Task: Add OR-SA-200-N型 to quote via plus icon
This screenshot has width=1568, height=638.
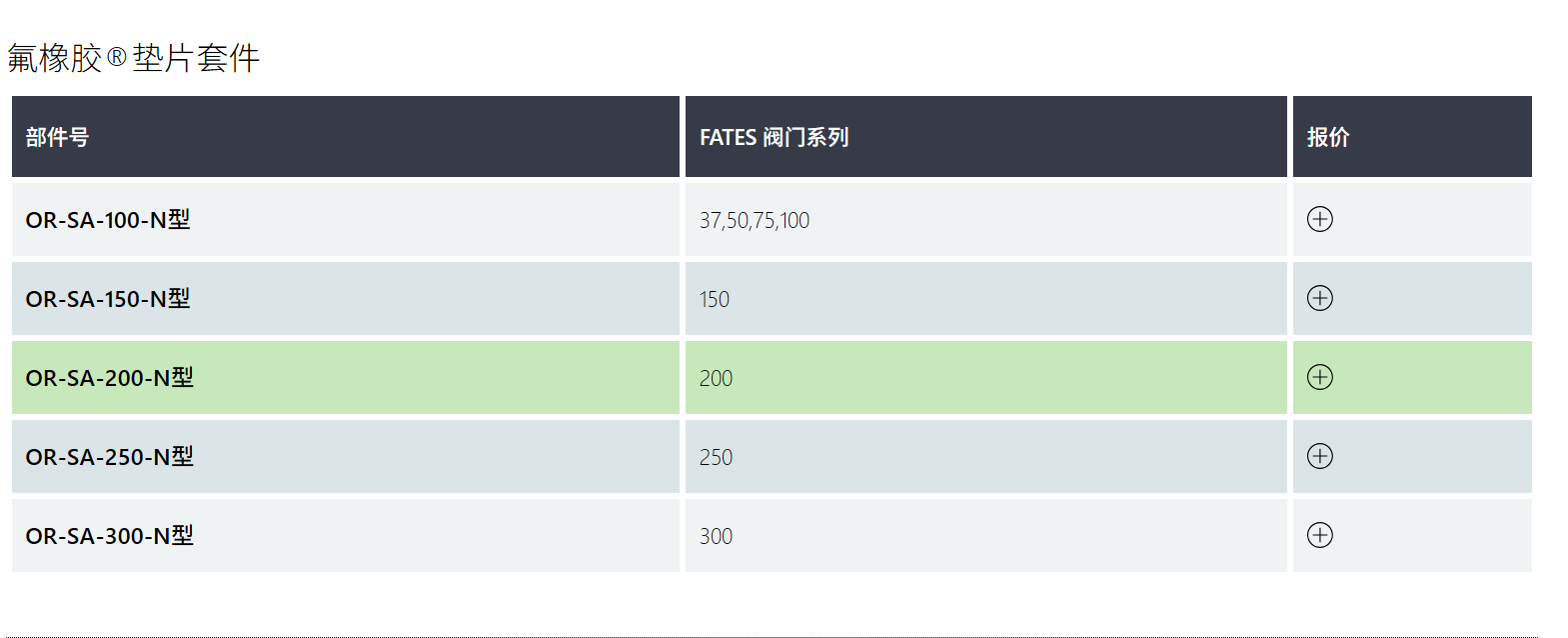Action: [1319, 377]
